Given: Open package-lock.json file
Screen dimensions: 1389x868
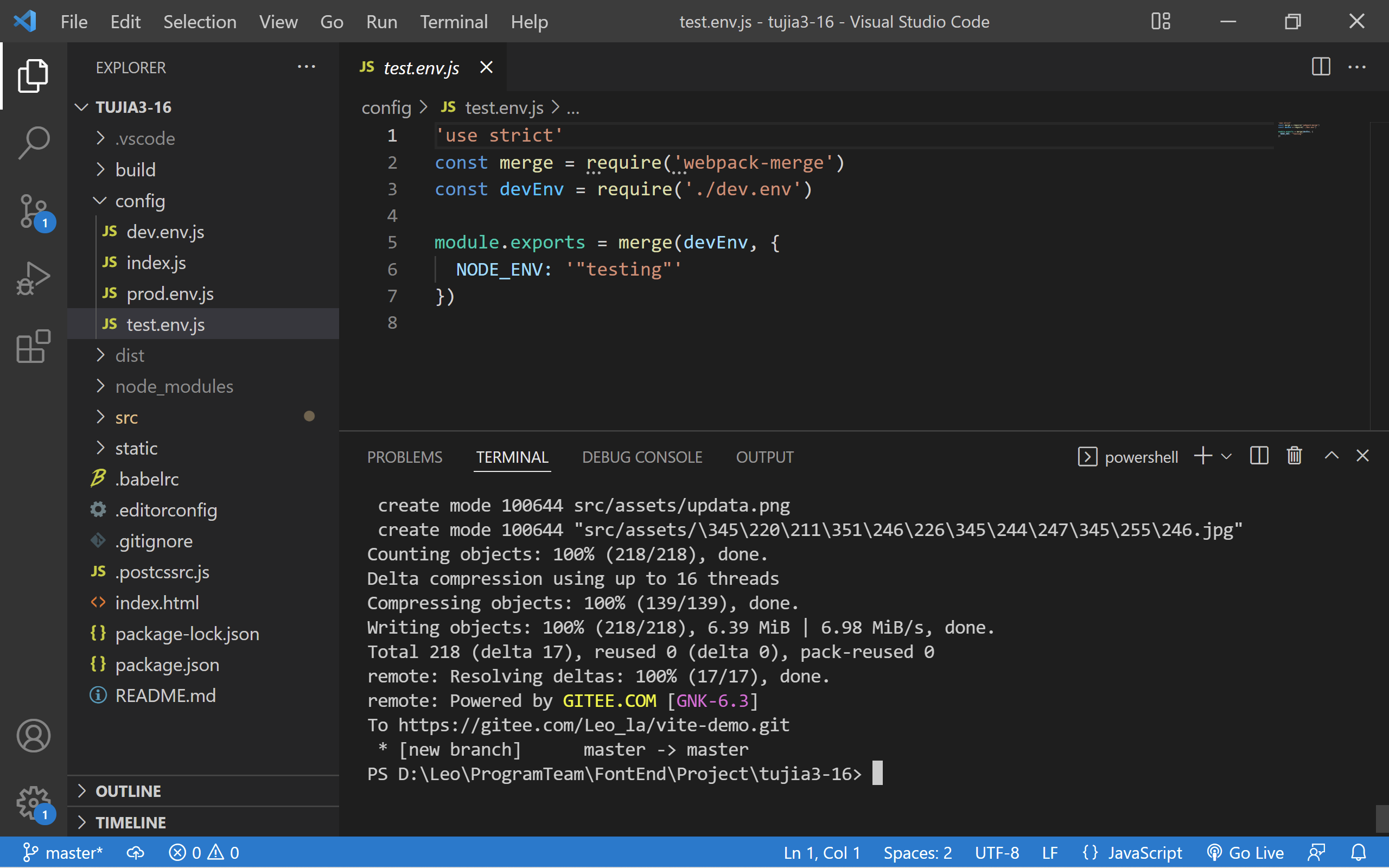Looking at the screenshot, I should pos(203,634).
